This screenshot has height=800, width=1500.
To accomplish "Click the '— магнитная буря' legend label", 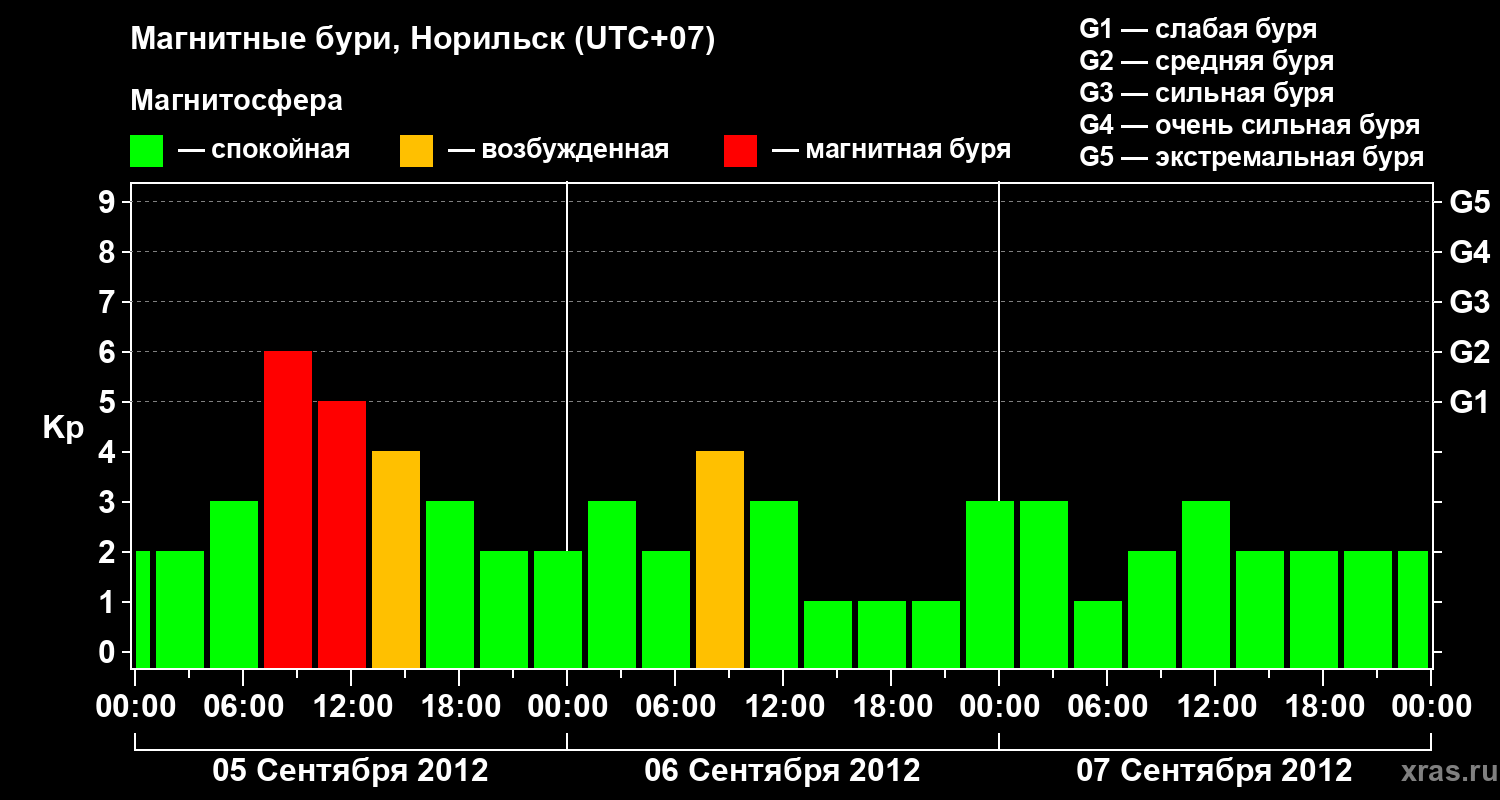I will click(x=891, y=150).
